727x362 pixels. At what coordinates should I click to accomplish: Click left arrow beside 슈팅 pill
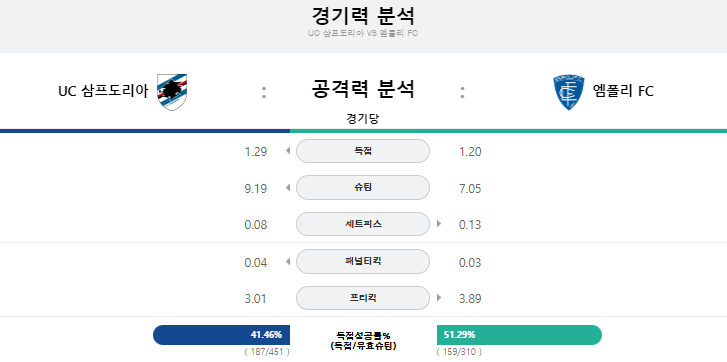(x=288, y=188)
